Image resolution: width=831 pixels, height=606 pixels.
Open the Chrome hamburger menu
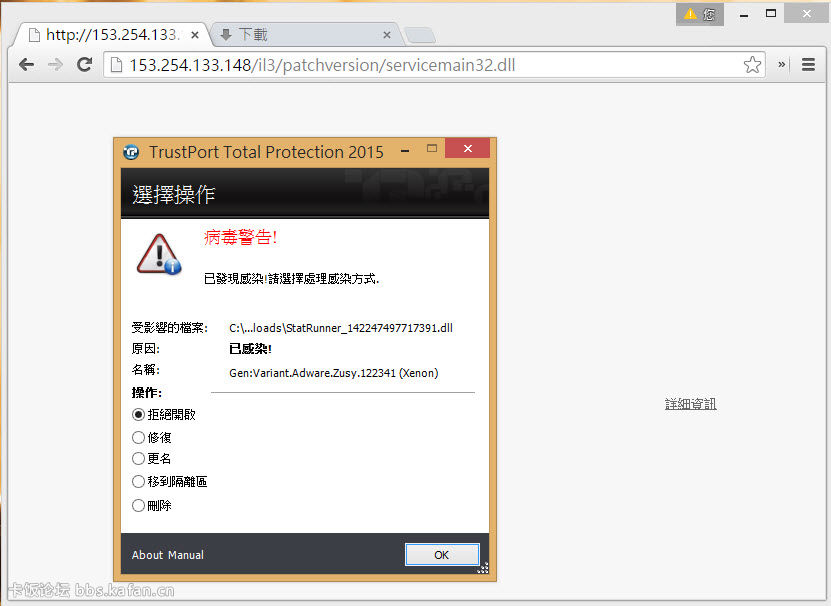click(808, 65)
